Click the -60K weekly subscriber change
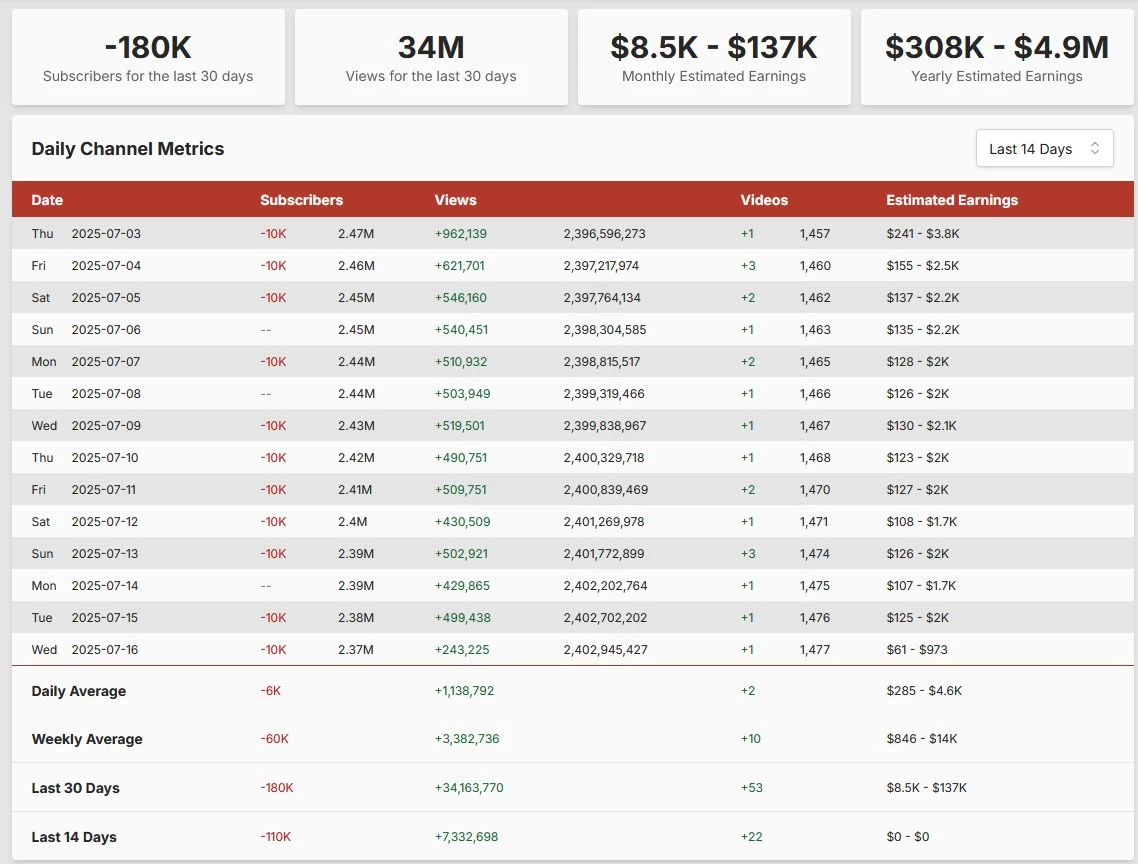1138x864 pixels. pyautogui.click(x=274, y=738)
